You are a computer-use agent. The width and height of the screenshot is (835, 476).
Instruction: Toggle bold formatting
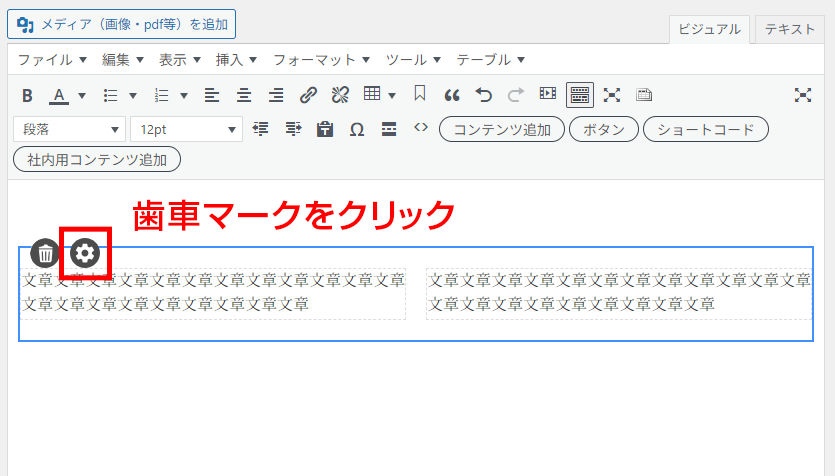(x=27, y=96)
